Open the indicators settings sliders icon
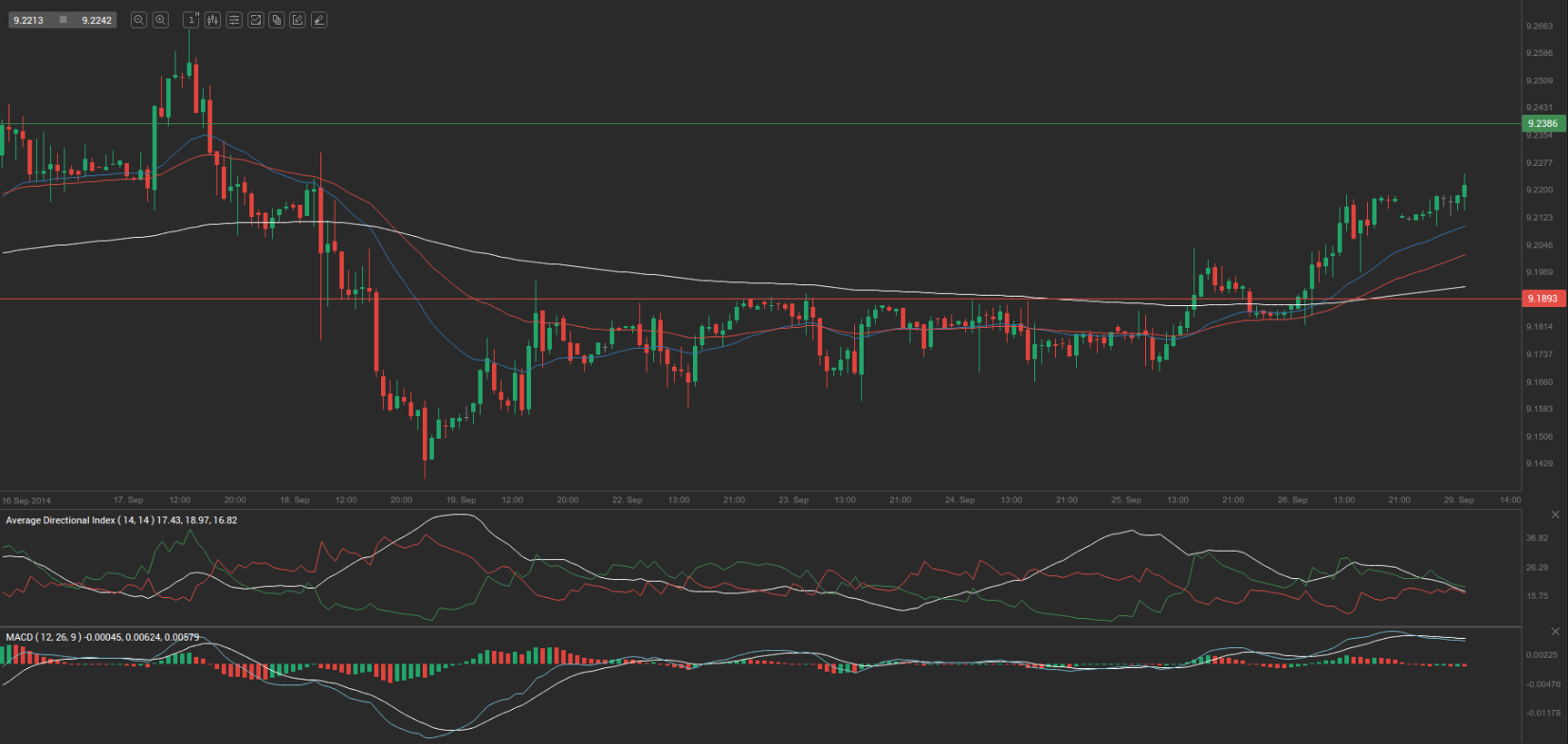Image resolution: width=1568 pixels, height=744 pixels. click(x=234, y=20)
